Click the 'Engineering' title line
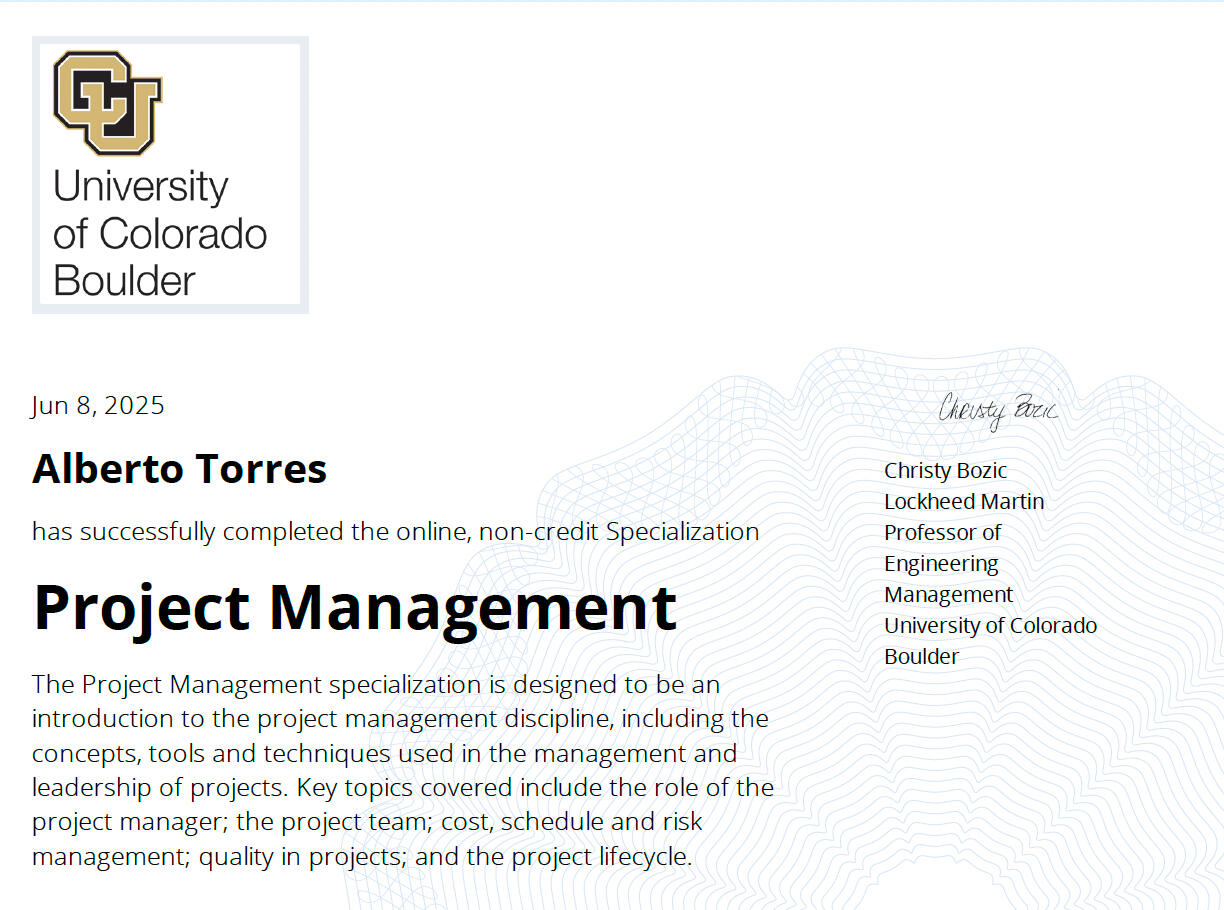Viewport: 1224px width, 910px height. point(941,564)
